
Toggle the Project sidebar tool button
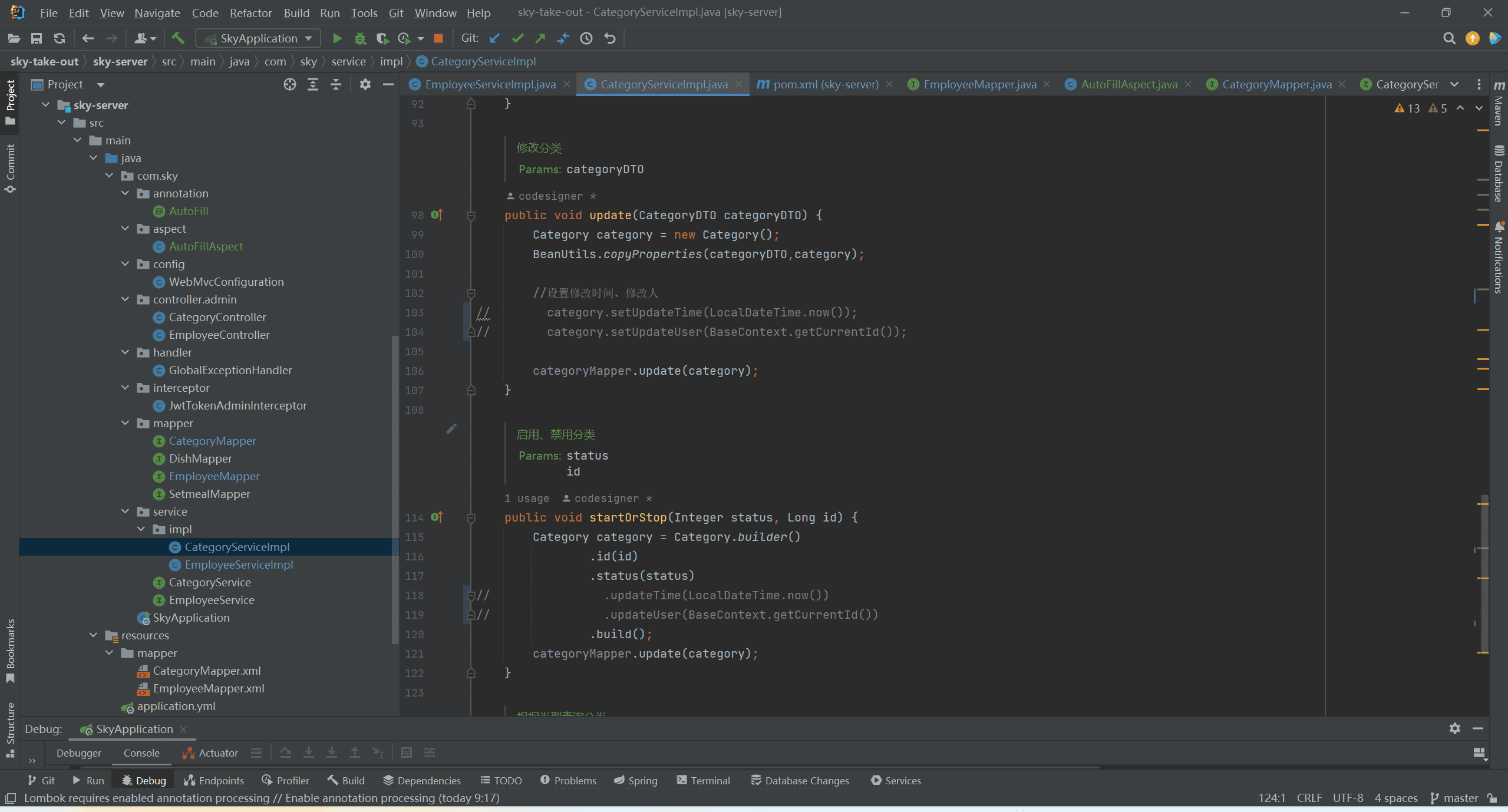[10, 103]
